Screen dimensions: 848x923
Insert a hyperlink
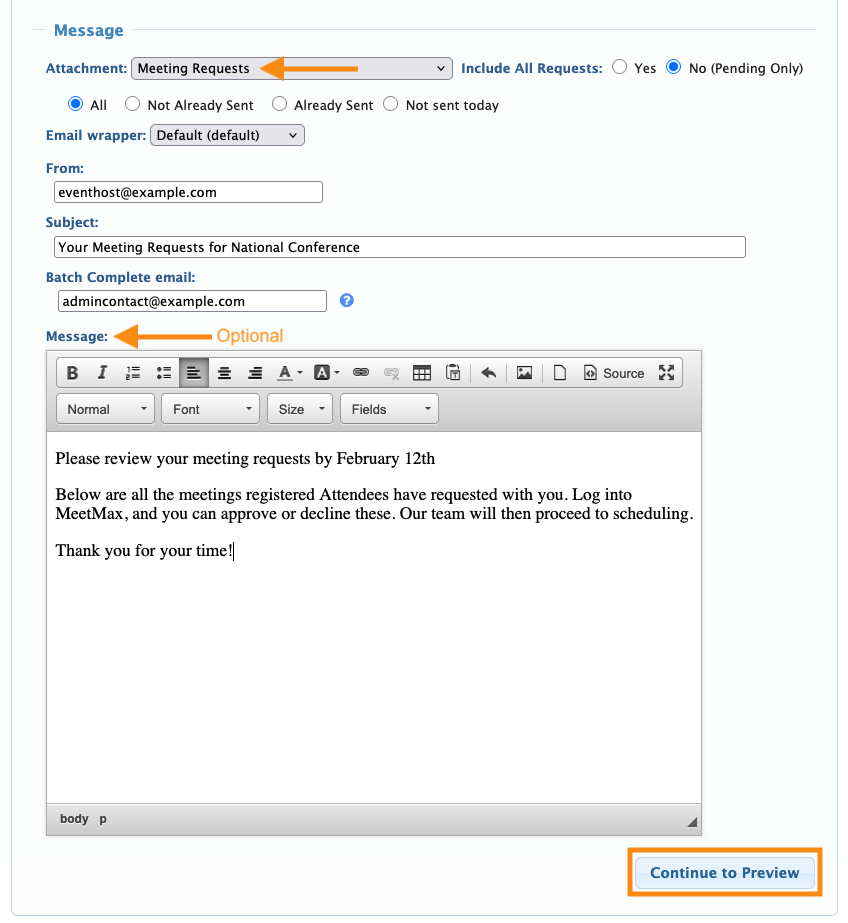click(361, 373)
